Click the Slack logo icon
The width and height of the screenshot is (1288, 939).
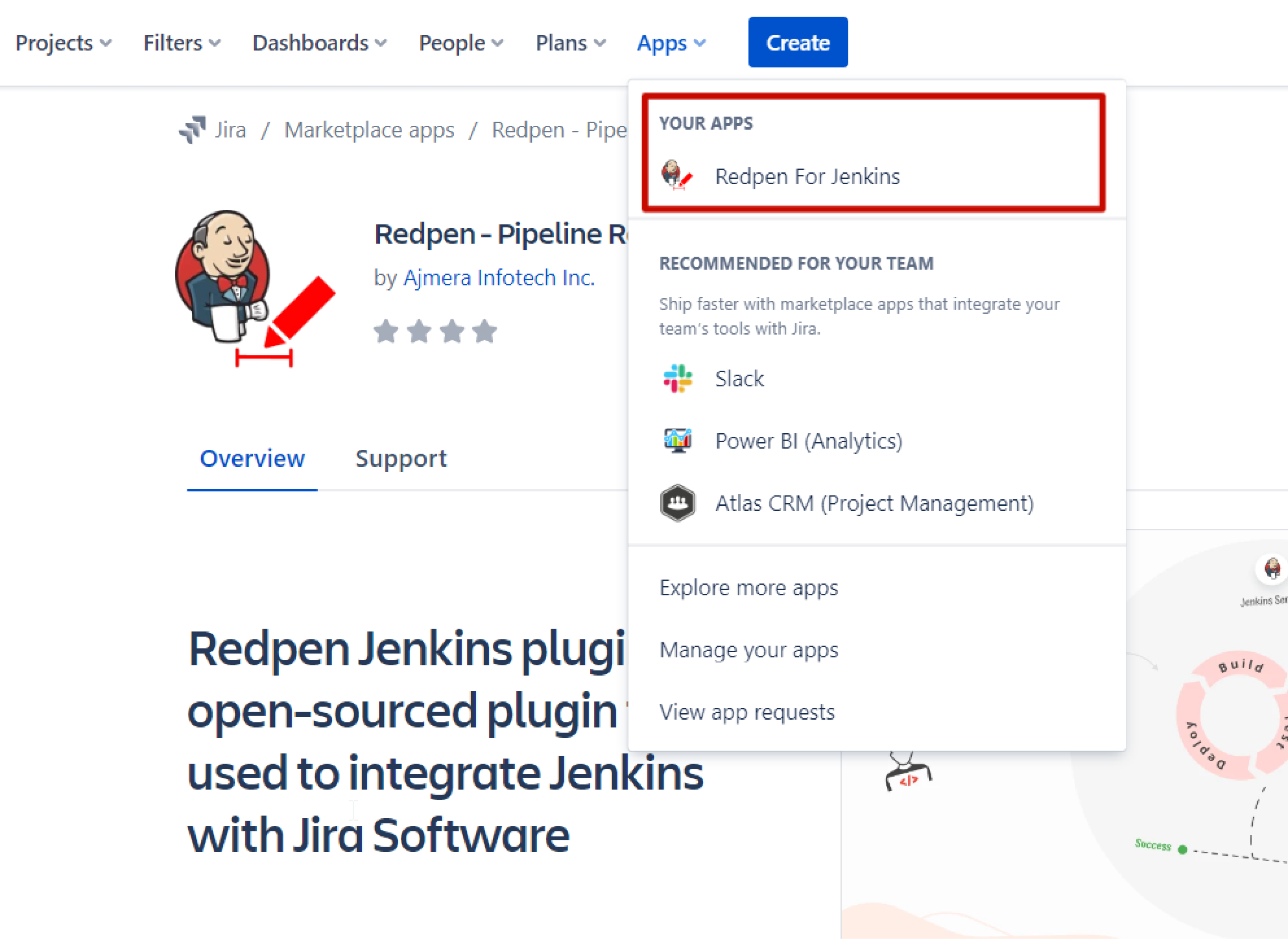pyautogui.click(x=677, y=379)
